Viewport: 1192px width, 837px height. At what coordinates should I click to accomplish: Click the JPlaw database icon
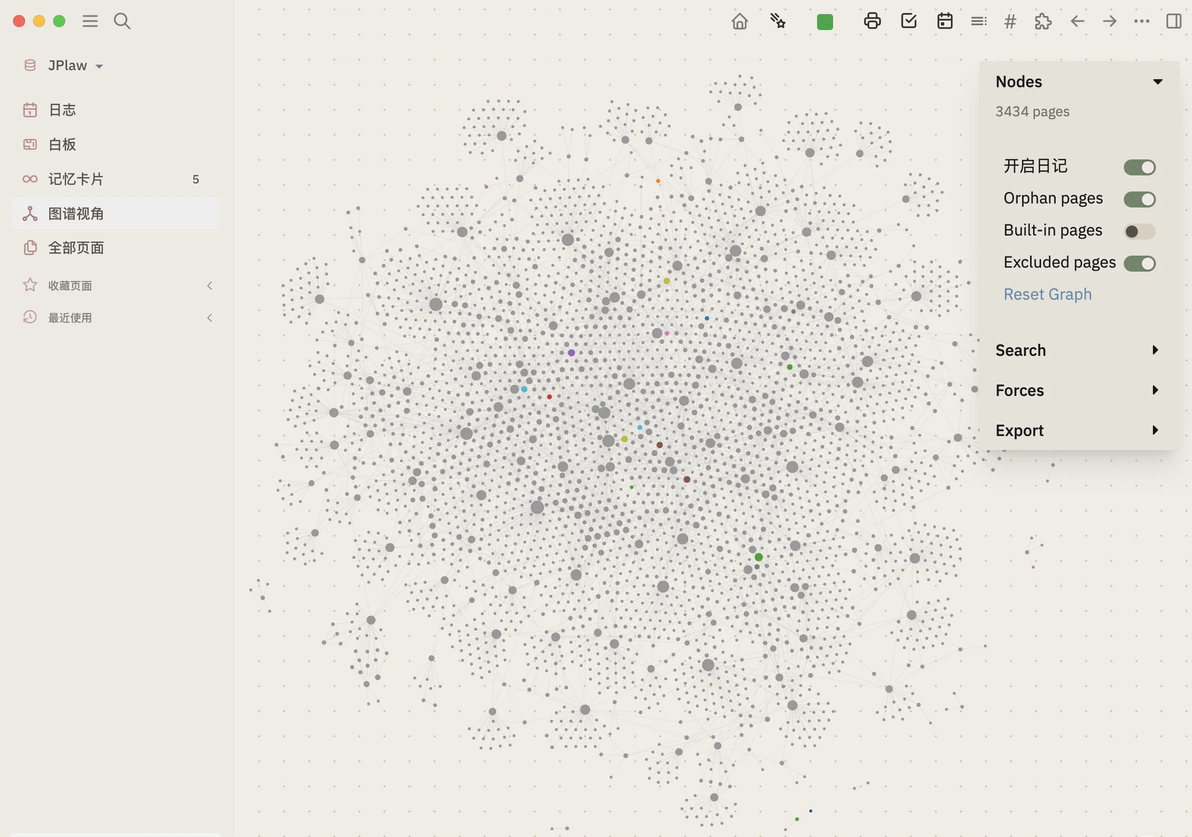[30, 65]
